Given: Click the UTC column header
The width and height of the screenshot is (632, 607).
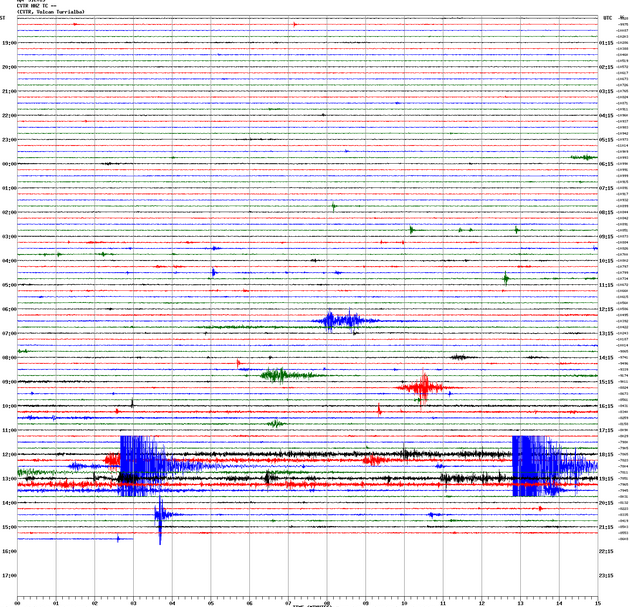Looking at the screenshot, I should pos(606,18).
